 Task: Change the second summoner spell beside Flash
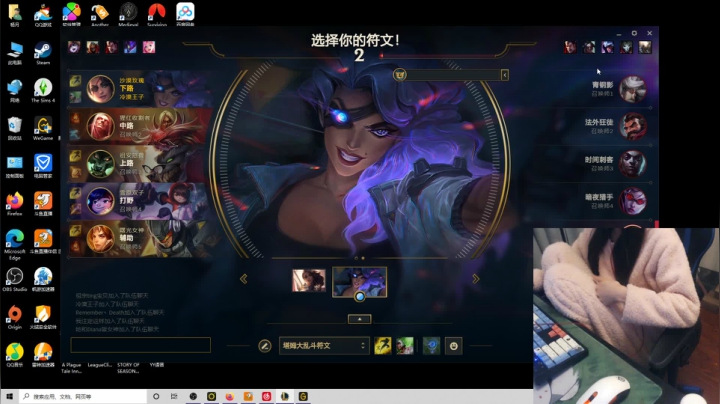coord(405,346)
